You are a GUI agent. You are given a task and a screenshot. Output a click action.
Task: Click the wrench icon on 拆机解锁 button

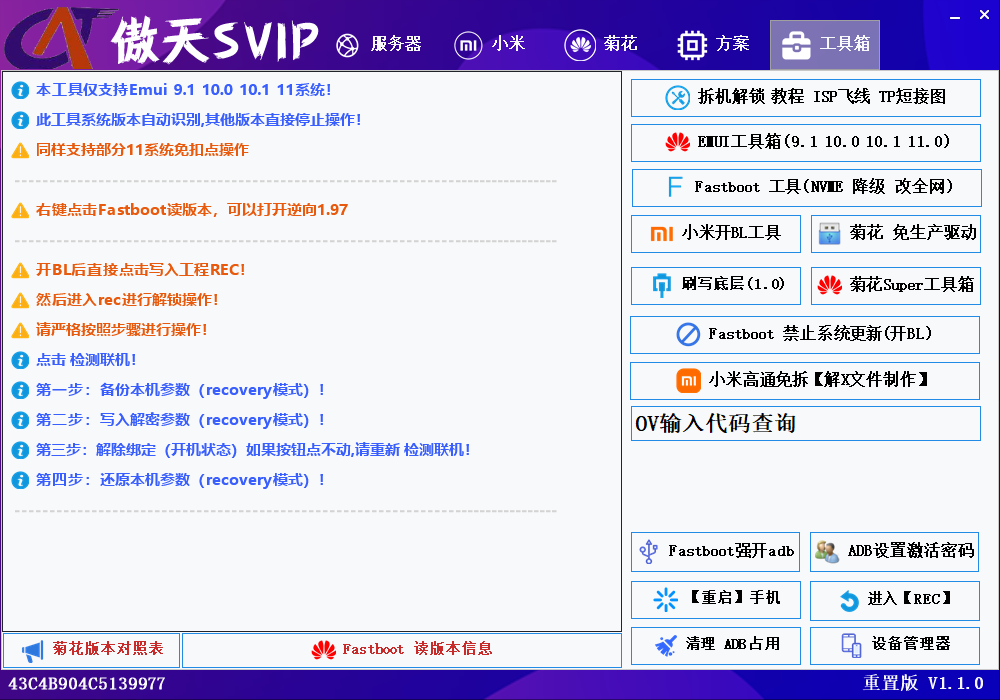coord(677,98)
